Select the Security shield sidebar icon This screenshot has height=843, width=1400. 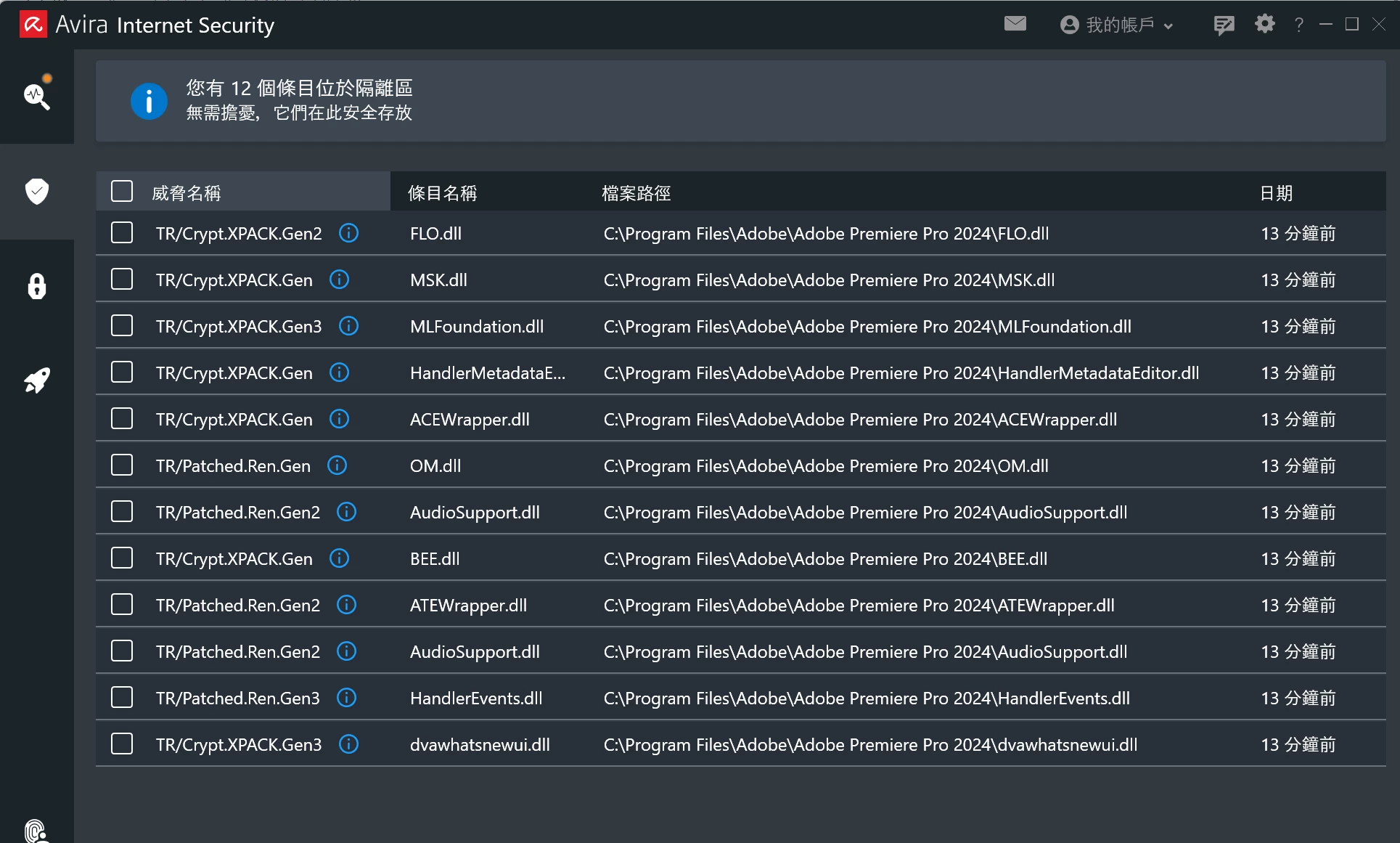[x=36, y=191]
